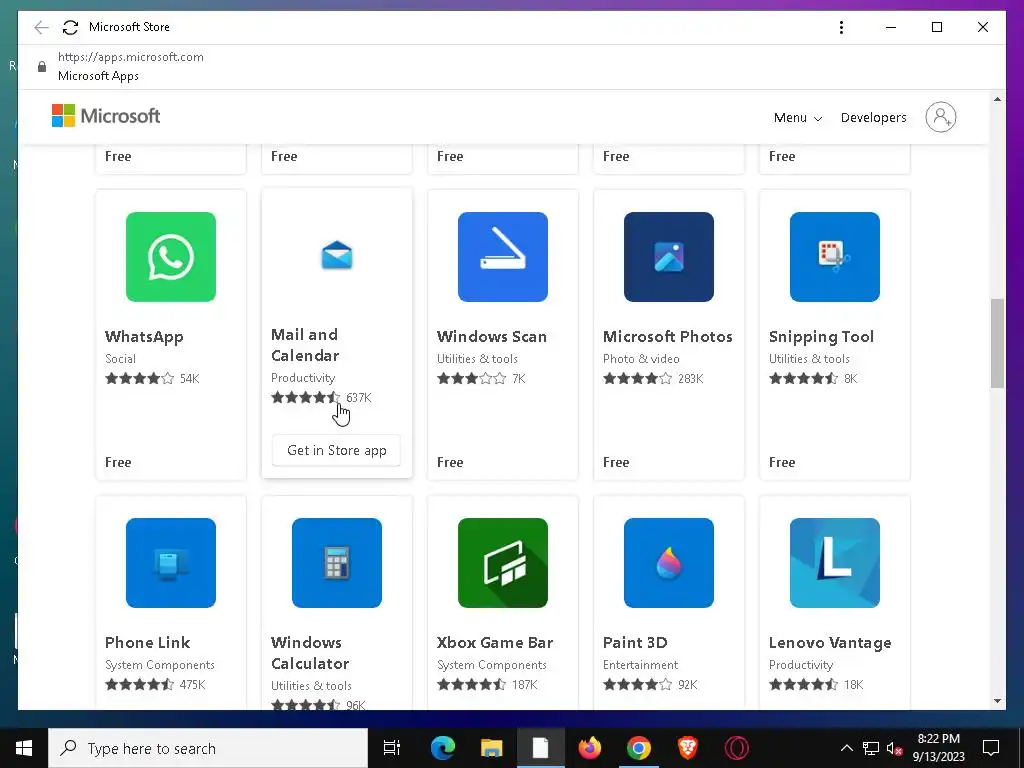Click Mail and Calendar's 637K rating
1024x768 pixels.
[x=321, y=397]
